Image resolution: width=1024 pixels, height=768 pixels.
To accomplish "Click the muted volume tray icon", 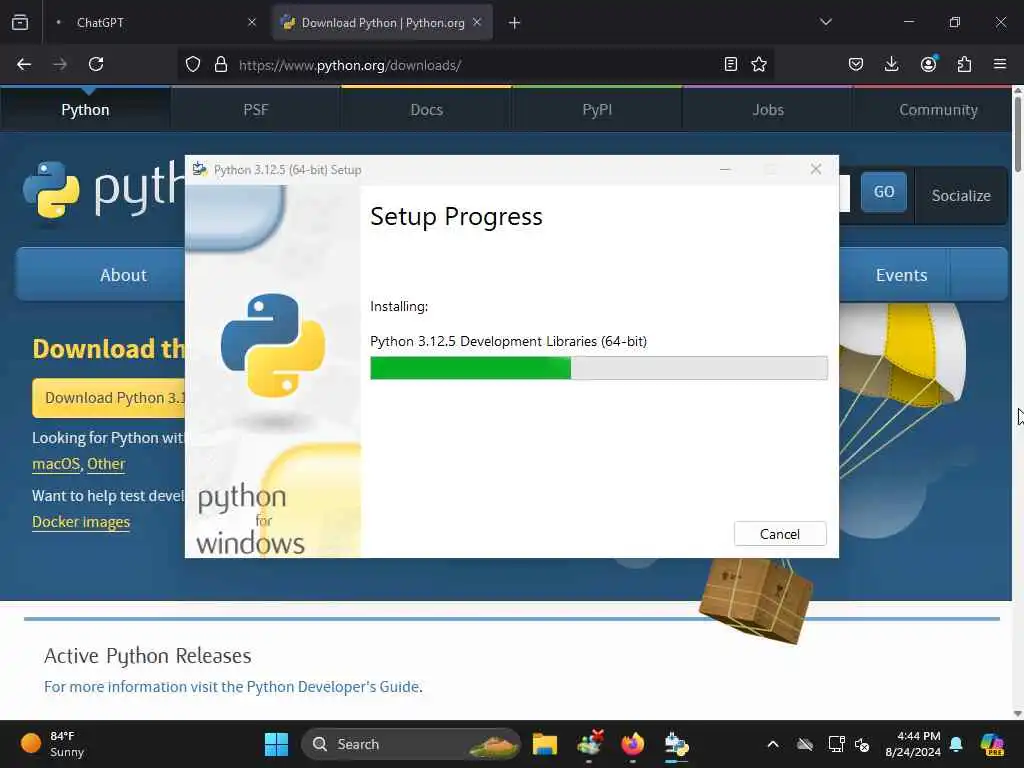I will point(862,744).
